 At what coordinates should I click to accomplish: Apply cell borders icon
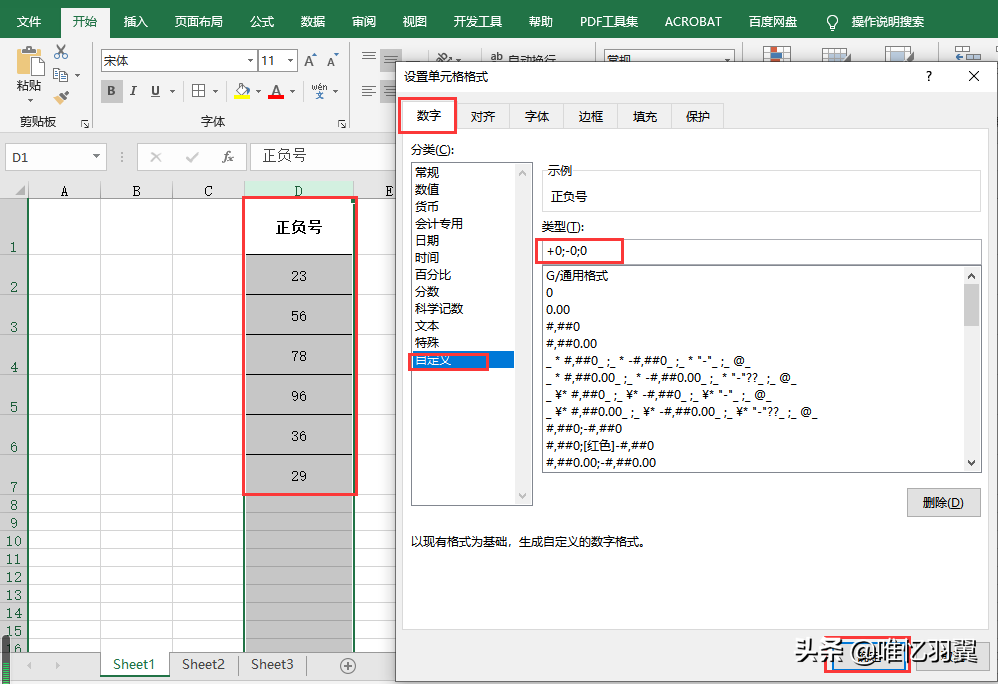[199, 91]
